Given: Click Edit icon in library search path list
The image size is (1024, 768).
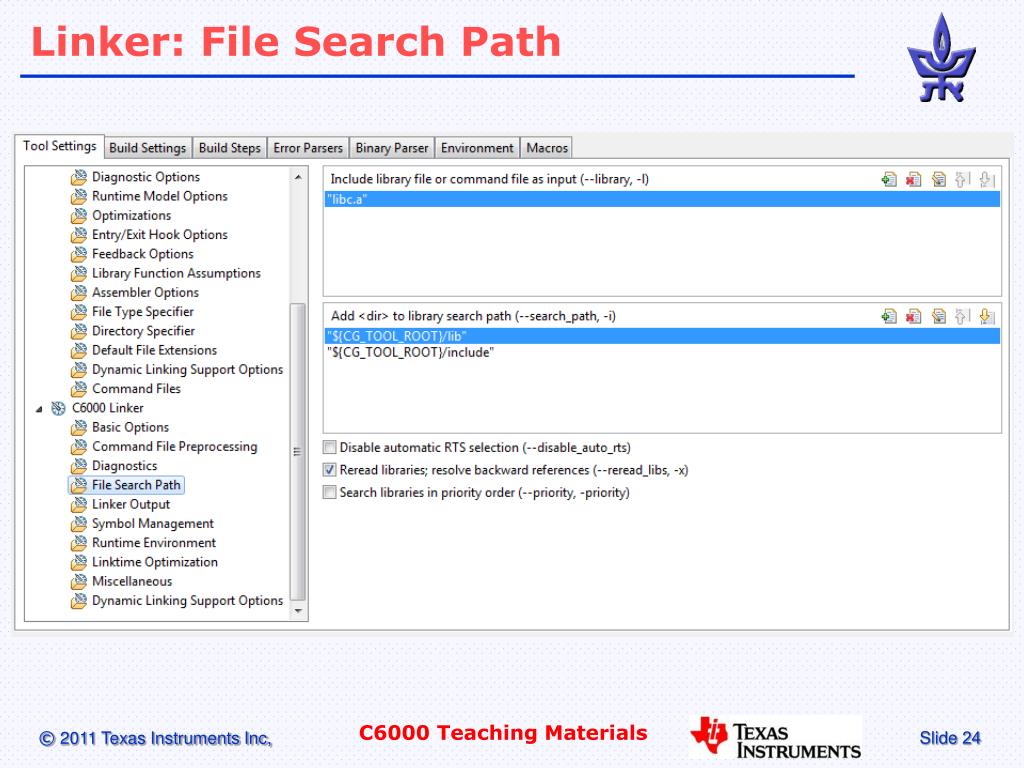Looking at the screenshot, I should (938, 317).
